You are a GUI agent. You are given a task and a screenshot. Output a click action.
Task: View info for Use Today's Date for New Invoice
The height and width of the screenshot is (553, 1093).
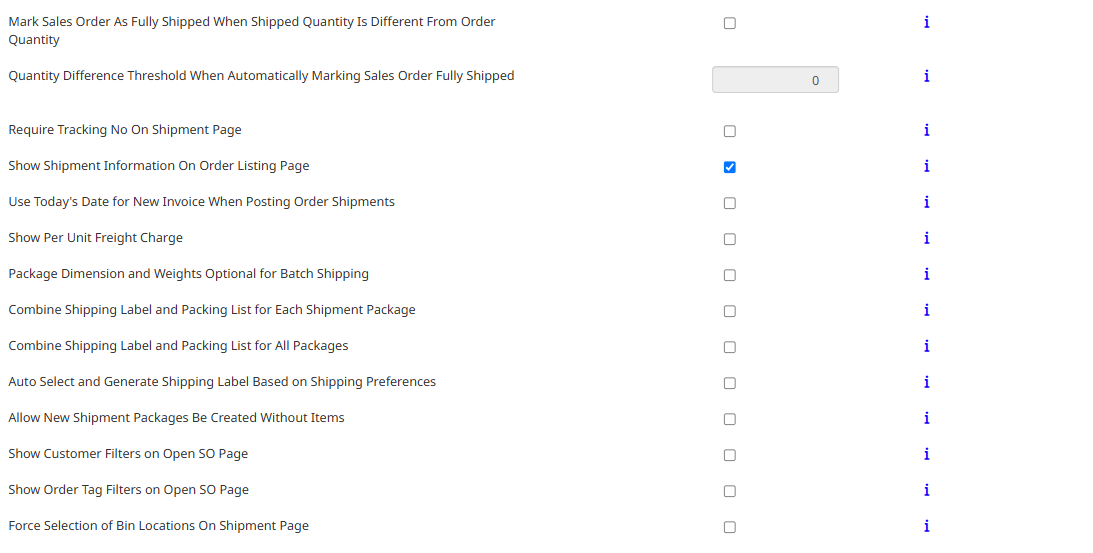coord(926,202)
